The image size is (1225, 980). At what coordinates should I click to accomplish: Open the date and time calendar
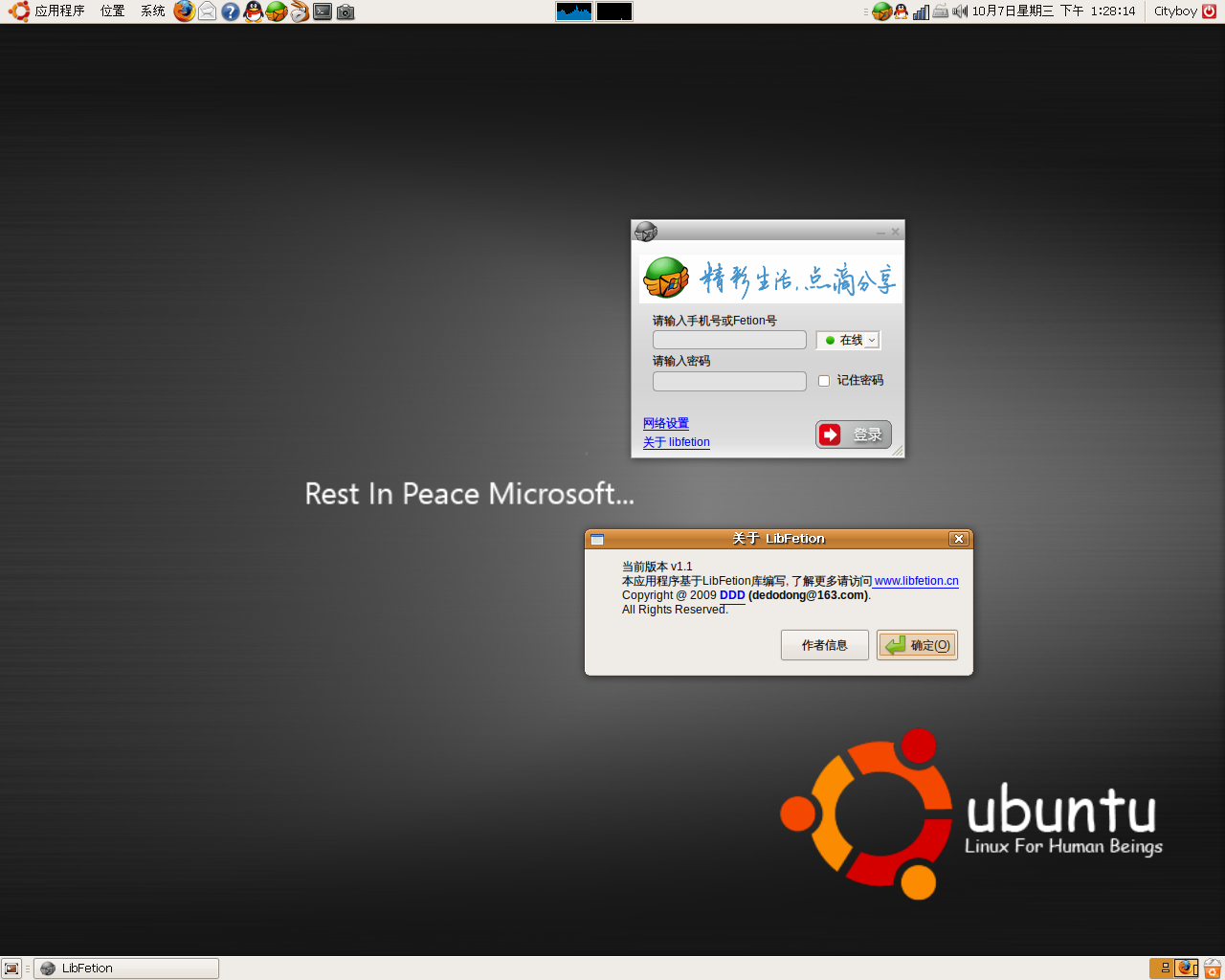point(1054,11)
